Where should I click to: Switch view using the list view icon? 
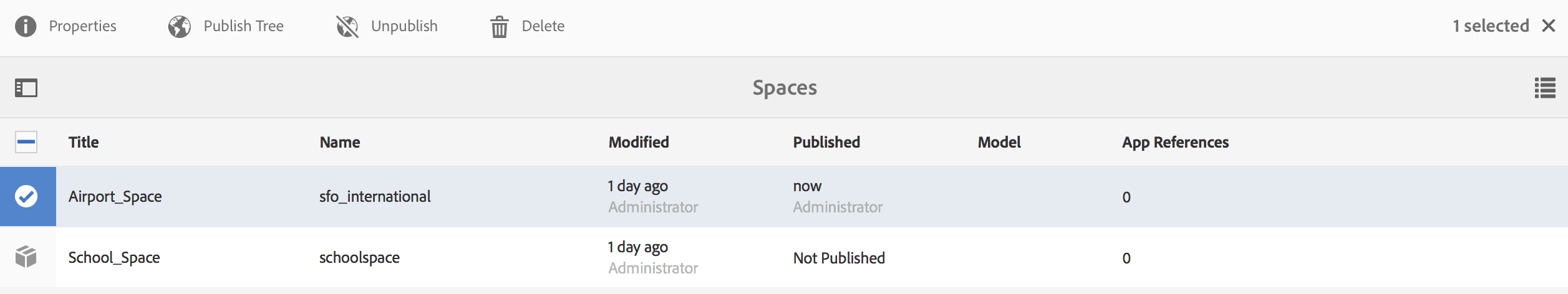click(x=1545, y=88)
